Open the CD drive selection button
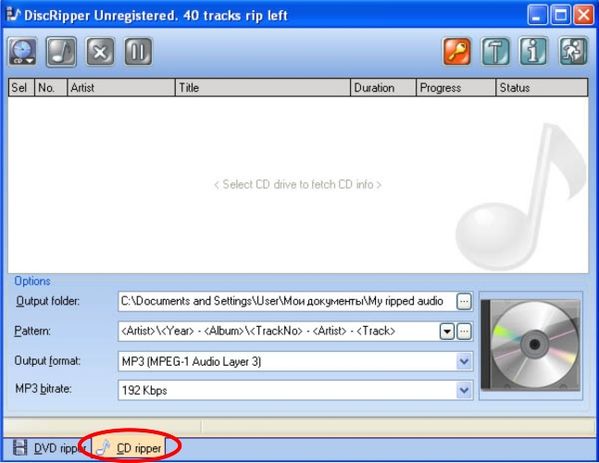Image resolution: width=599 pixels, height=463 pixels. (x=23, y=52)
